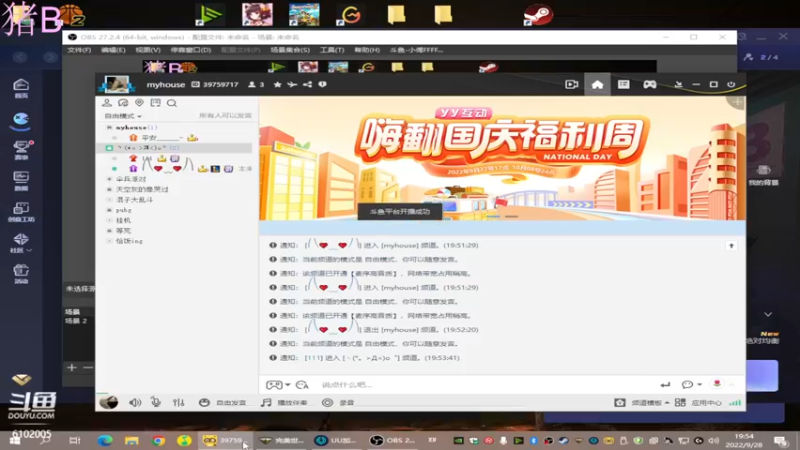Click the airplane icon in YY header

(292, 84)
